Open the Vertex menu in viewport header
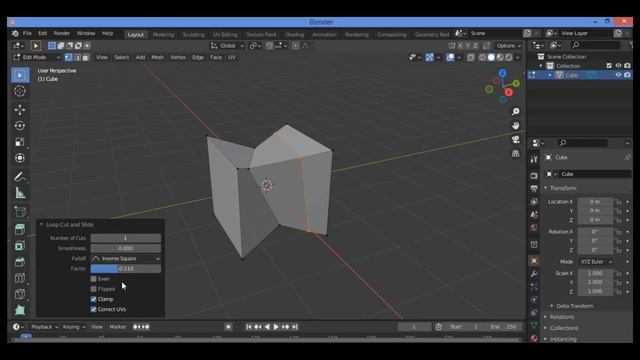 (x=178, y=58)
